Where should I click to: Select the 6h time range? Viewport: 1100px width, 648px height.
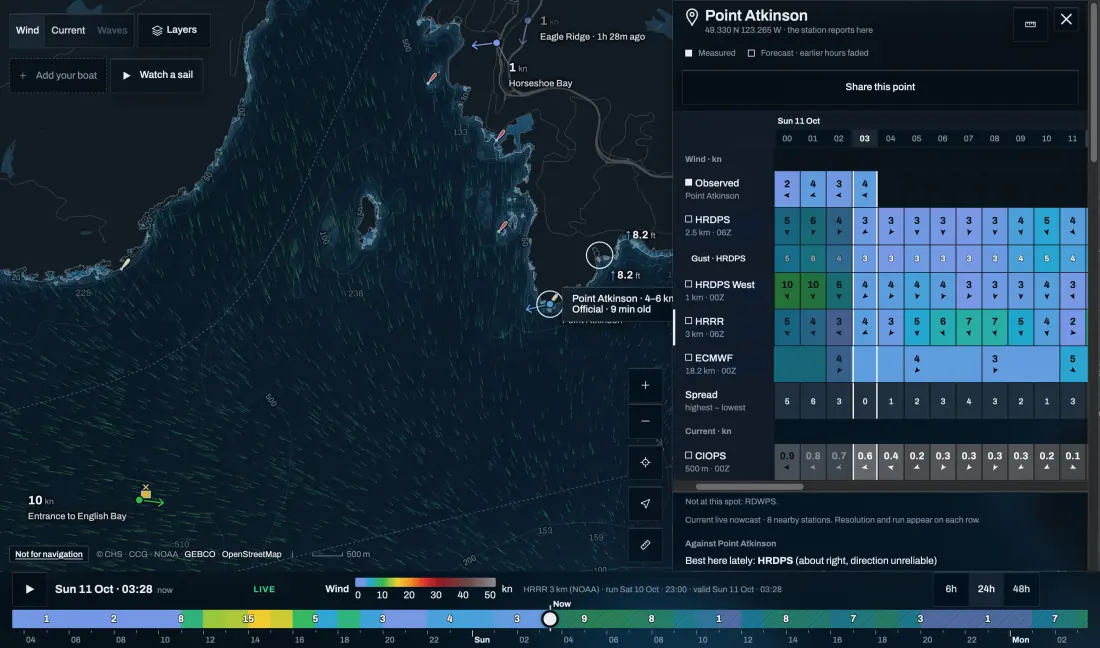(x=951, y=589)
